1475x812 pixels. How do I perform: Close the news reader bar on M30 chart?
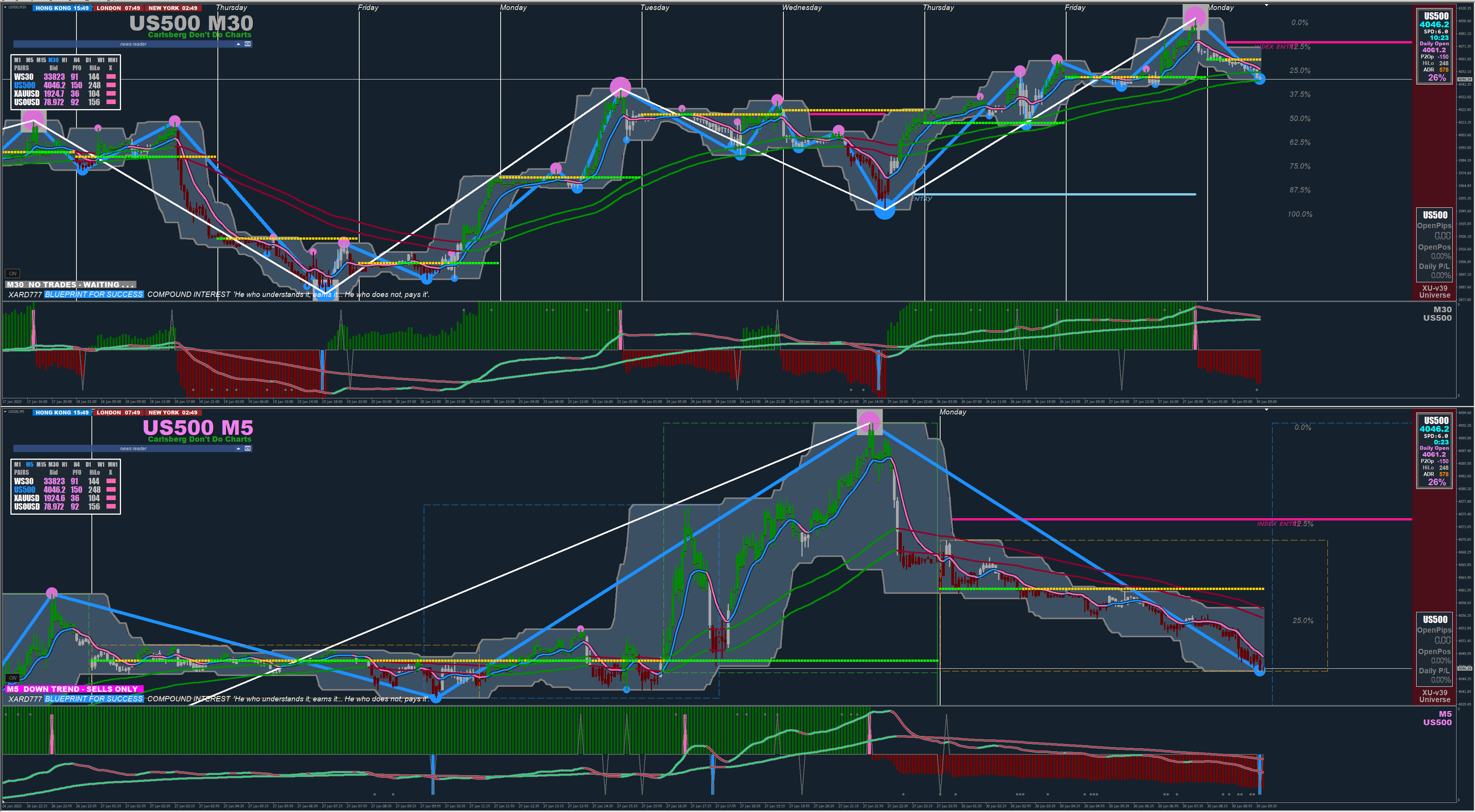pyautogui.click(x=247, y=44)
